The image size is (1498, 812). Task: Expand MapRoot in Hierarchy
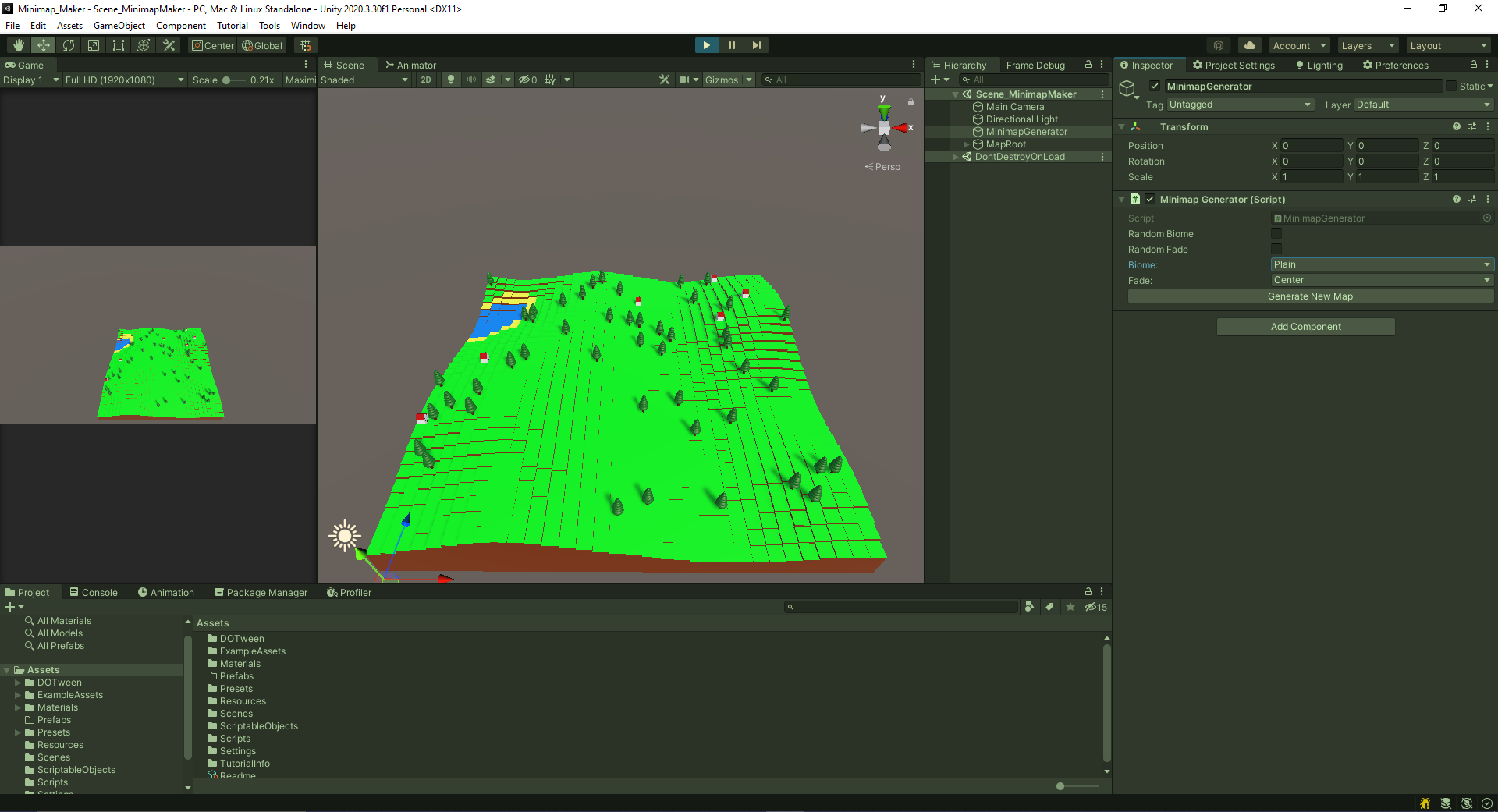[x=966, y=144]
